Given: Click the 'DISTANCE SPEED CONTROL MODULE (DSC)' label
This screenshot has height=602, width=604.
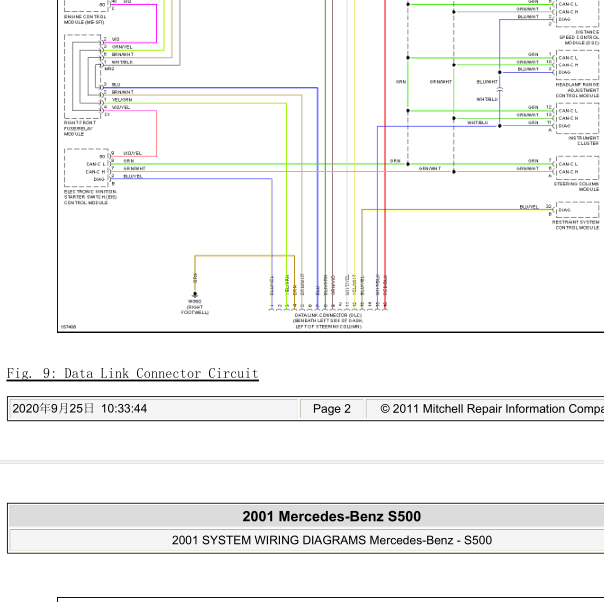Looking at the screenshot, I should click(579, 37).
